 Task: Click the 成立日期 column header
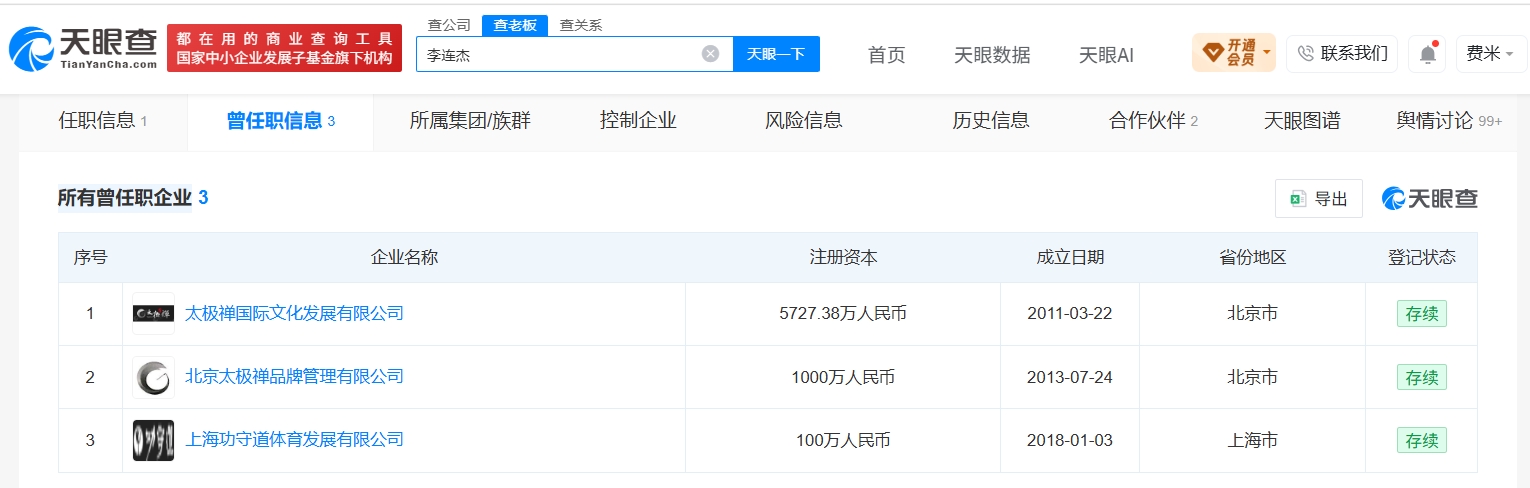[1070, 258]
